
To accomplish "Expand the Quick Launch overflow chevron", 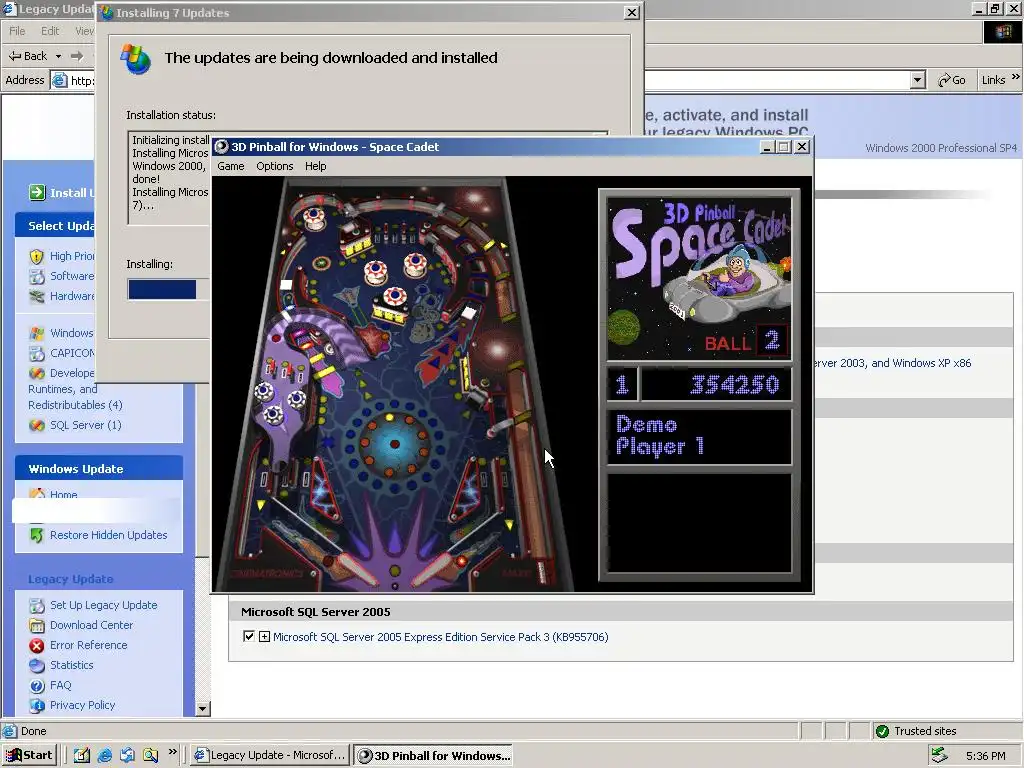I will [172, 752].
